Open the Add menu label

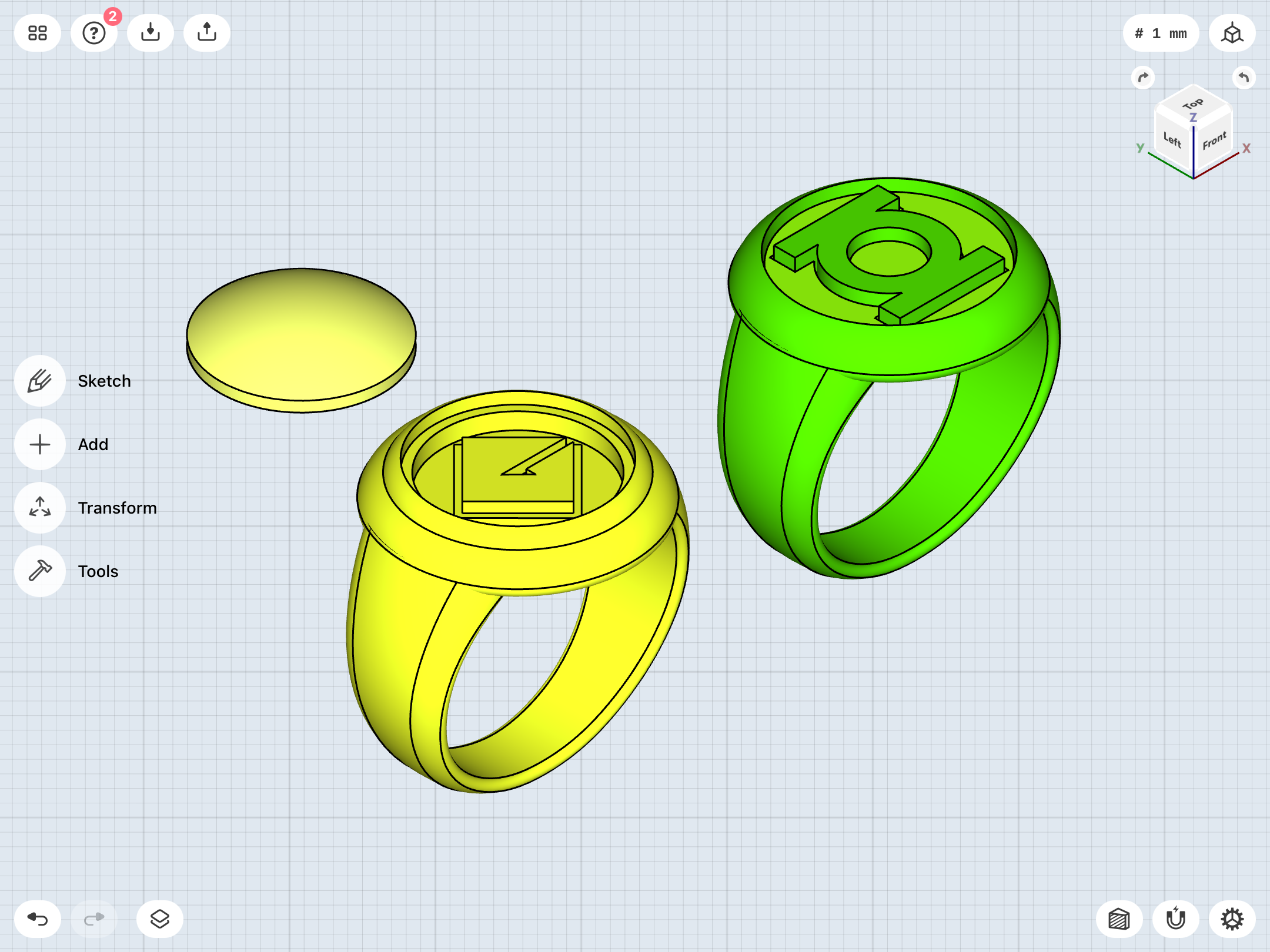click(x=93, y=444)
